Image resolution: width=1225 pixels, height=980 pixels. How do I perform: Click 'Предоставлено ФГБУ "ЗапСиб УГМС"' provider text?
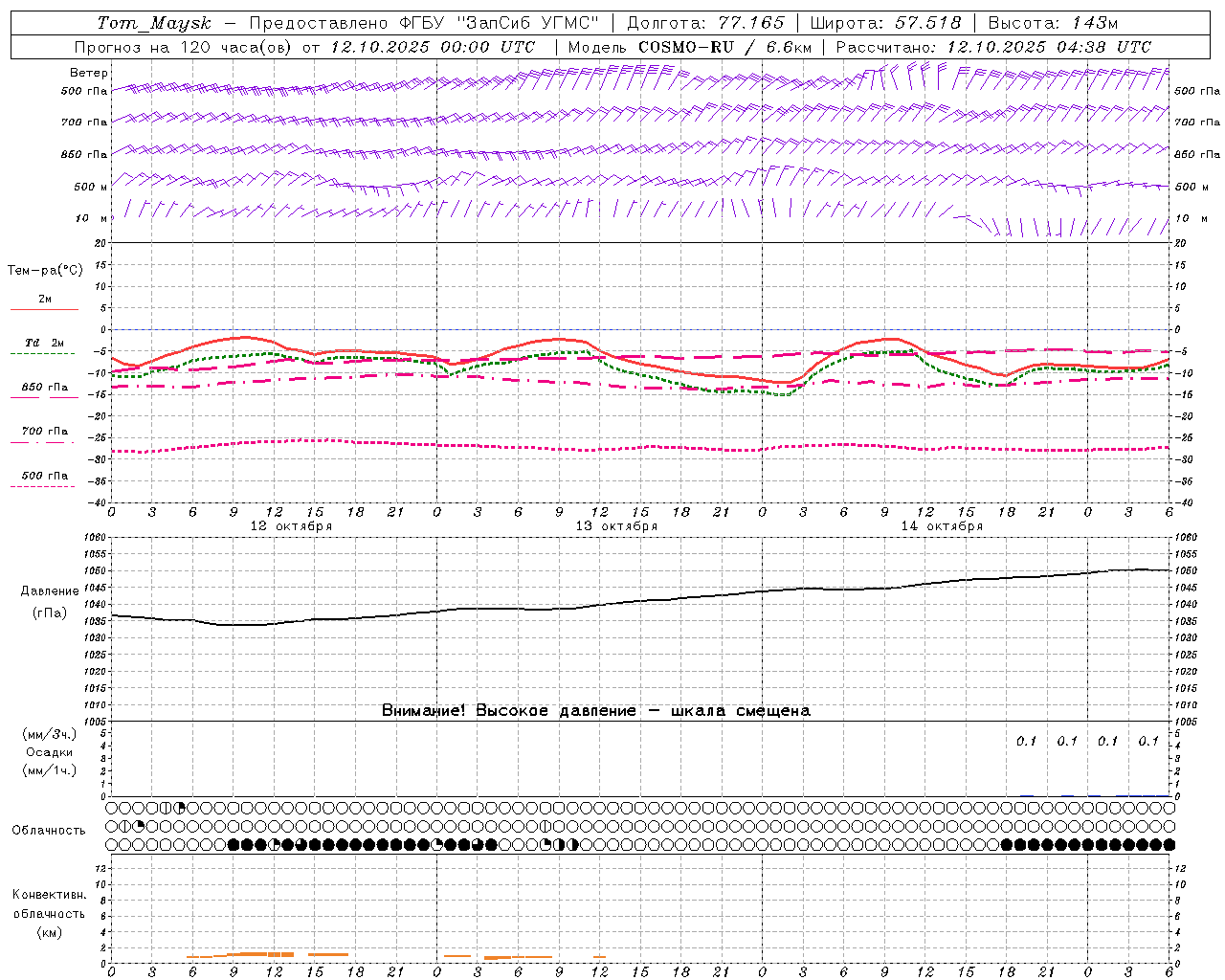[424, 23]
